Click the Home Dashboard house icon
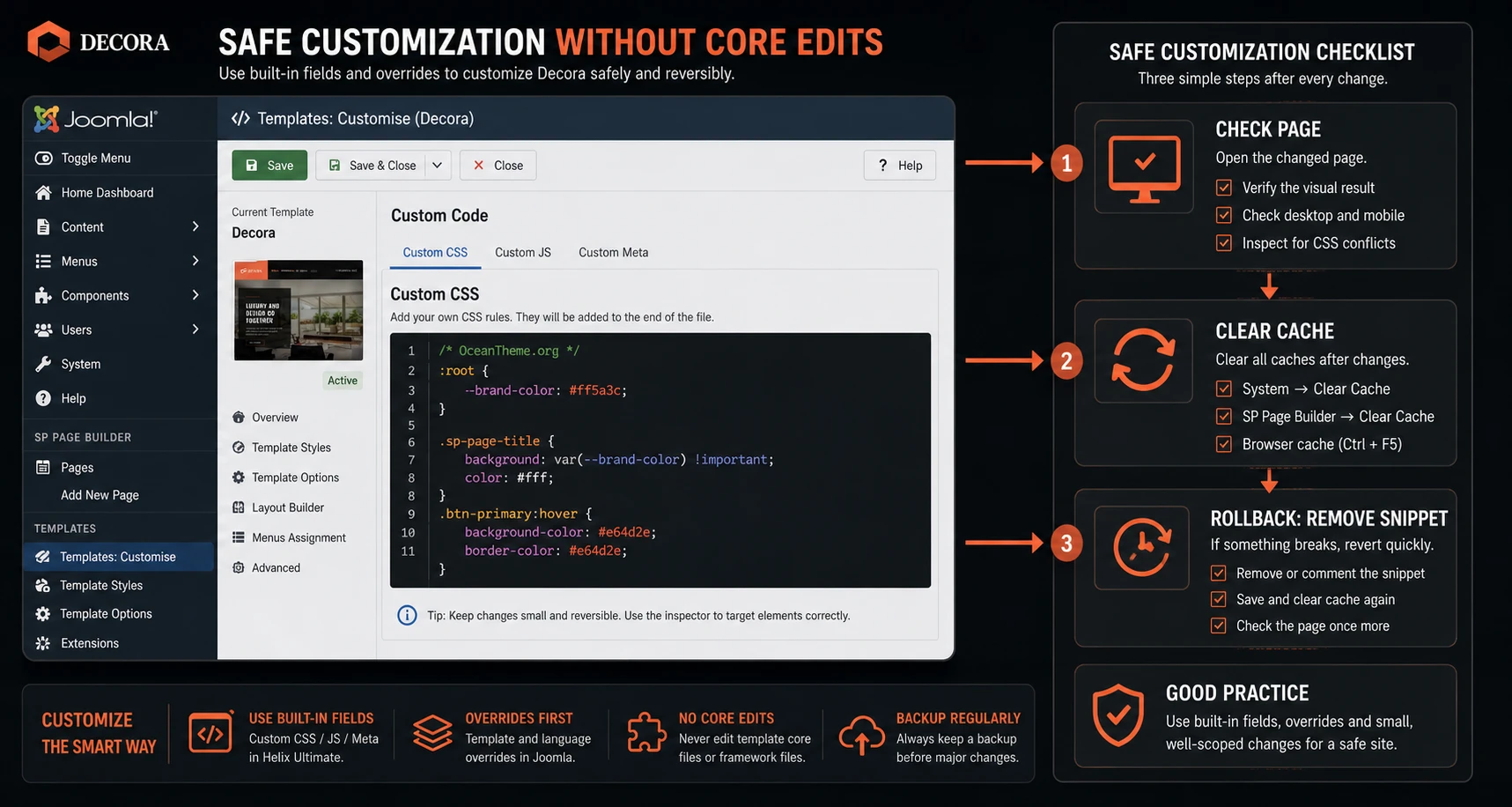Screen dimensions: 1512x807 43,192
